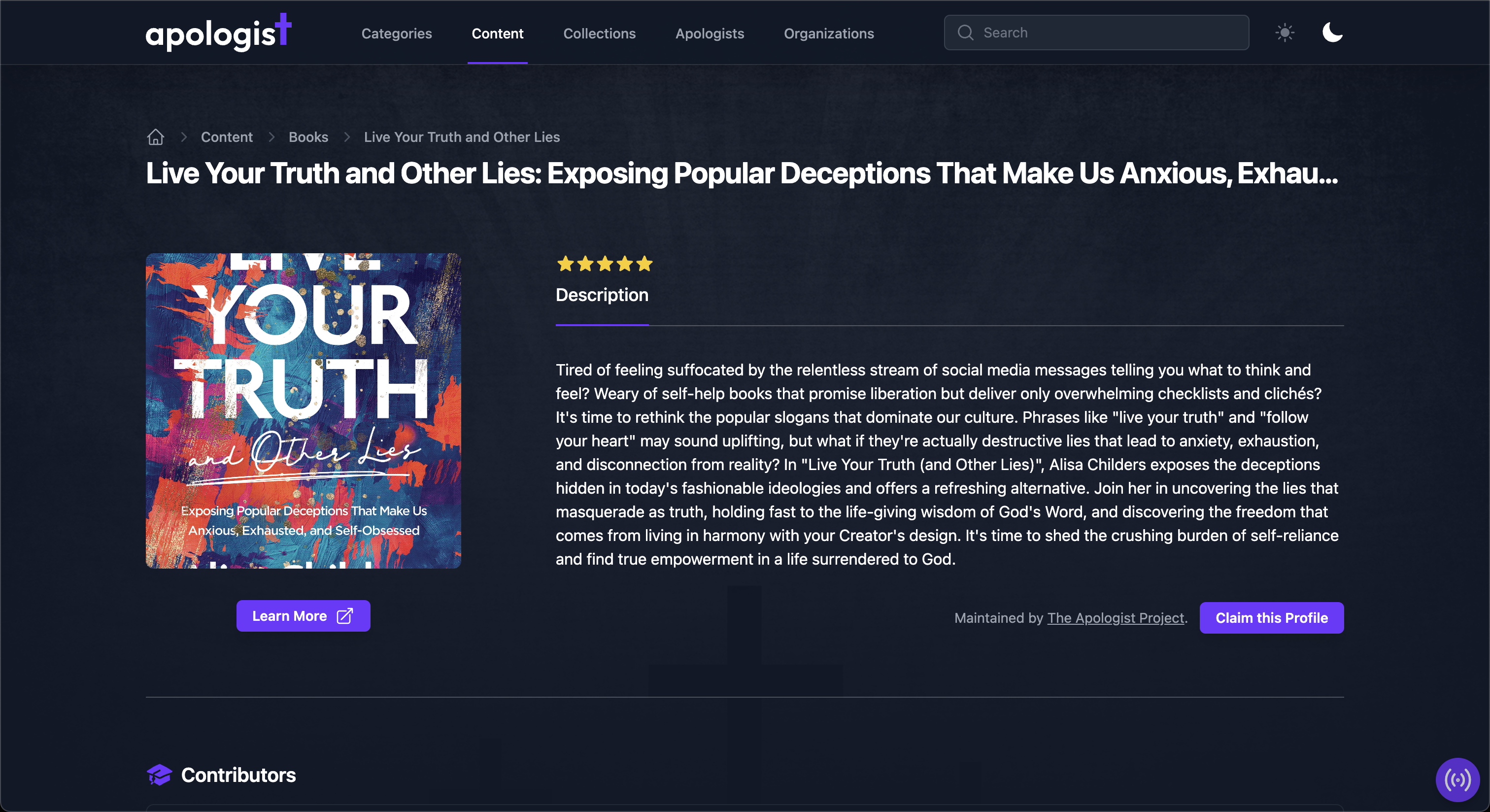Open the broadcast widget icon
Screen dimensions: 1490x812
point(1457,779)
